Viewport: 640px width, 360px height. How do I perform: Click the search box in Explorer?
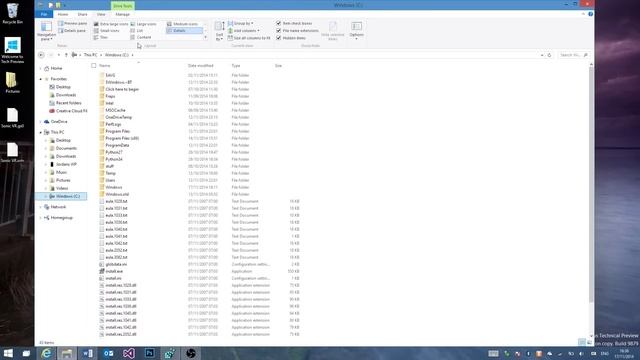(573, 55)
